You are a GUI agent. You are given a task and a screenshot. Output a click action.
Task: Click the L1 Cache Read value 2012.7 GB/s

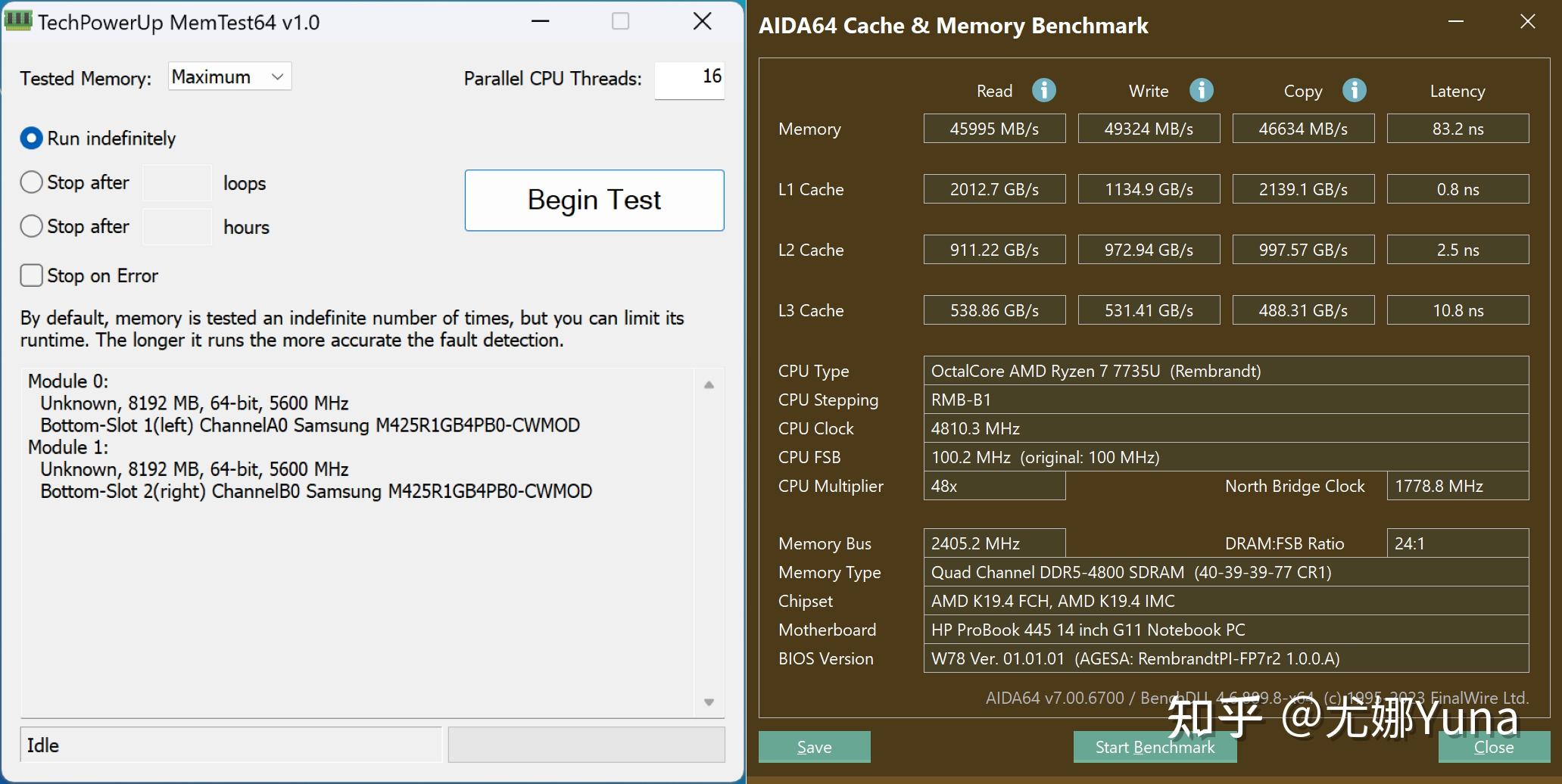(x=994, y=189)
